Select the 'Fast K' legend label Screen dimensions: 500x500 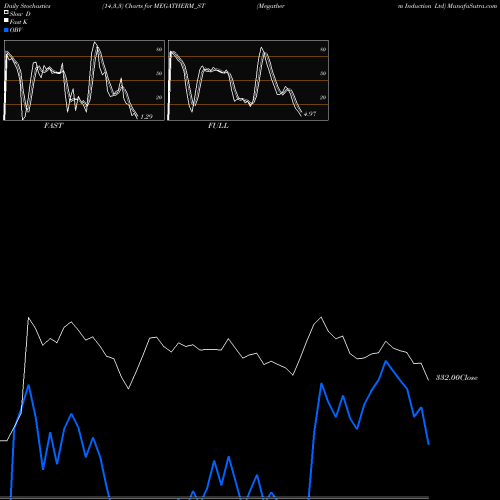coord(18,22)
